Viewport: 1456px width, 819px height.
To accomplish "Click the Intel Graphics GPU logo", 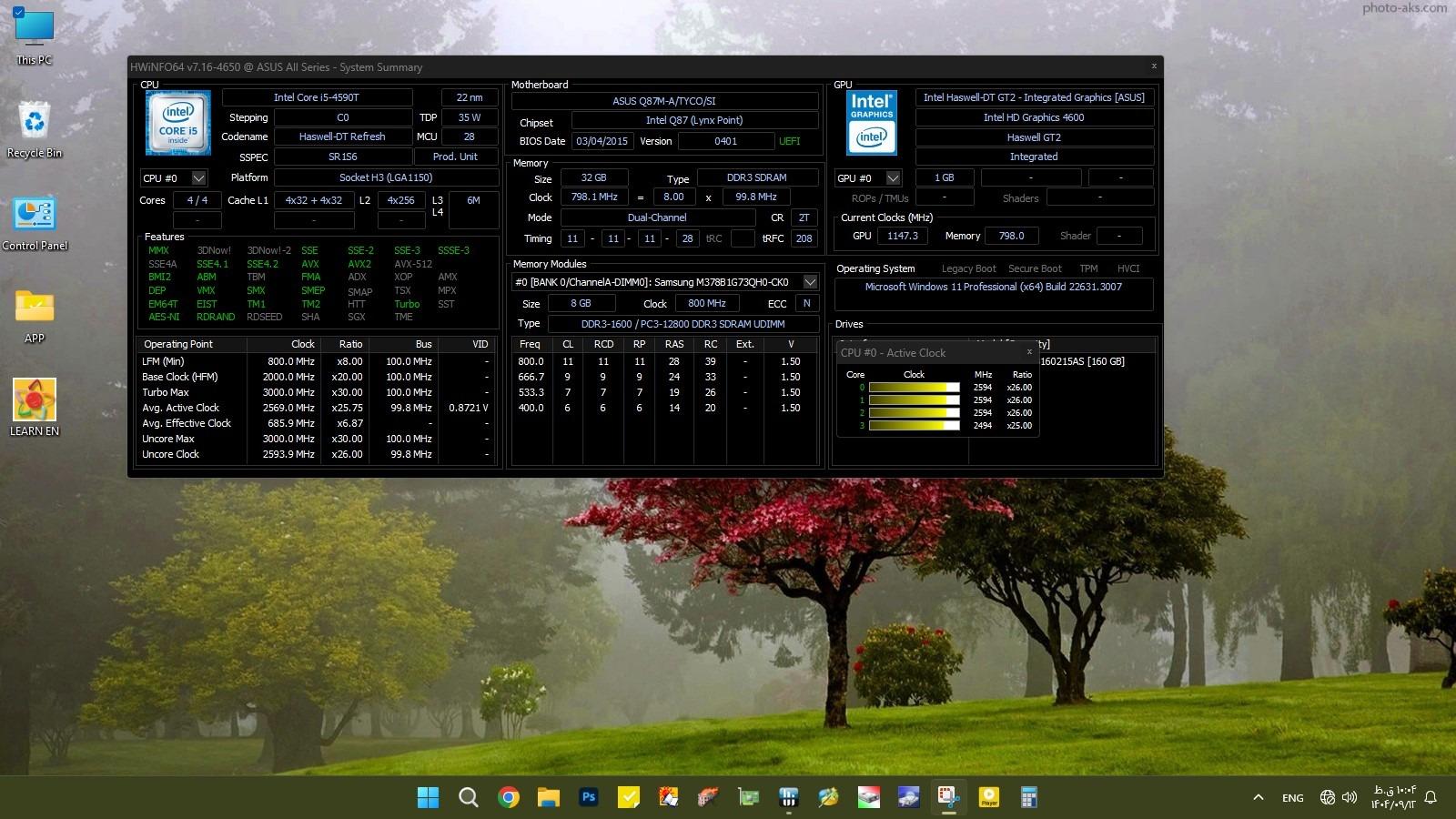I will click(x=871, y=123).
